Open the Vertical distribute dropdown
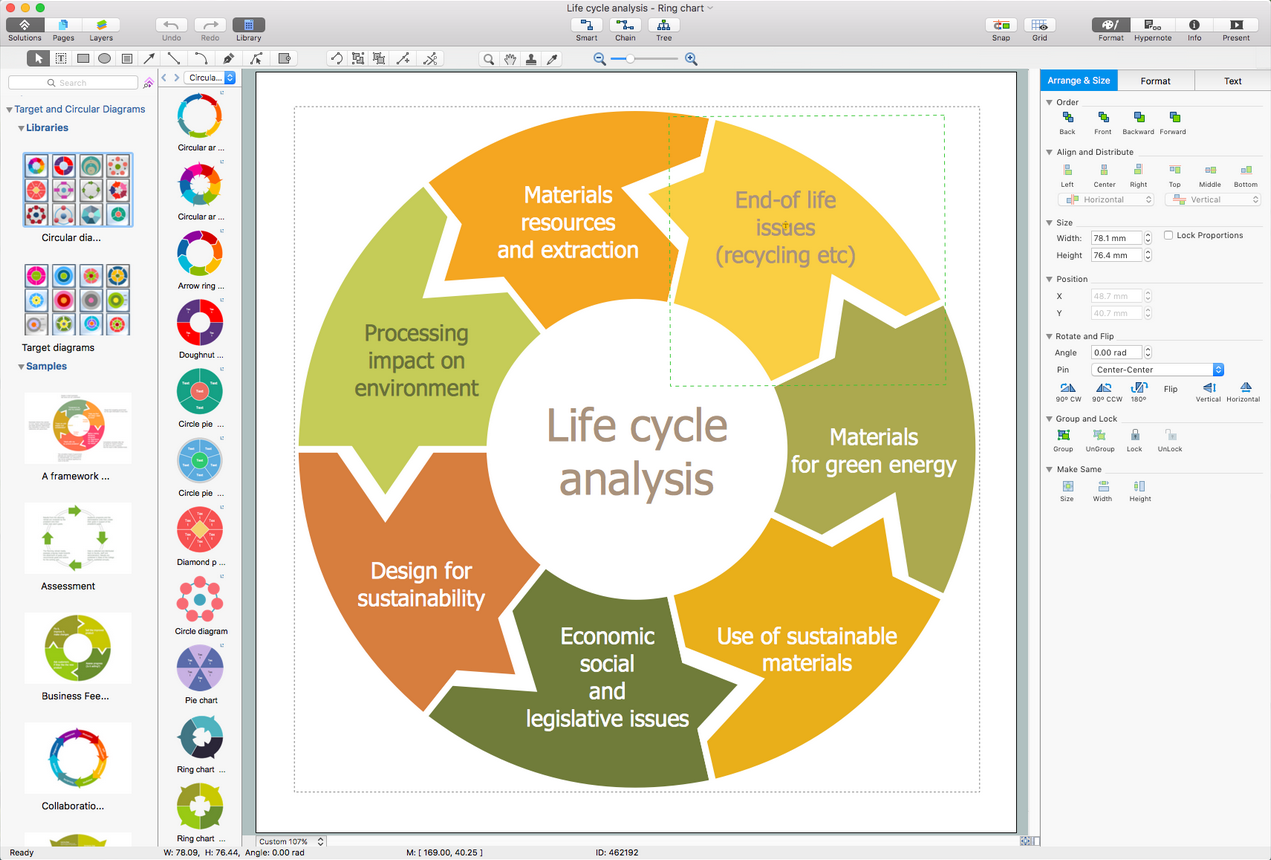 (x=1212, y=200)
